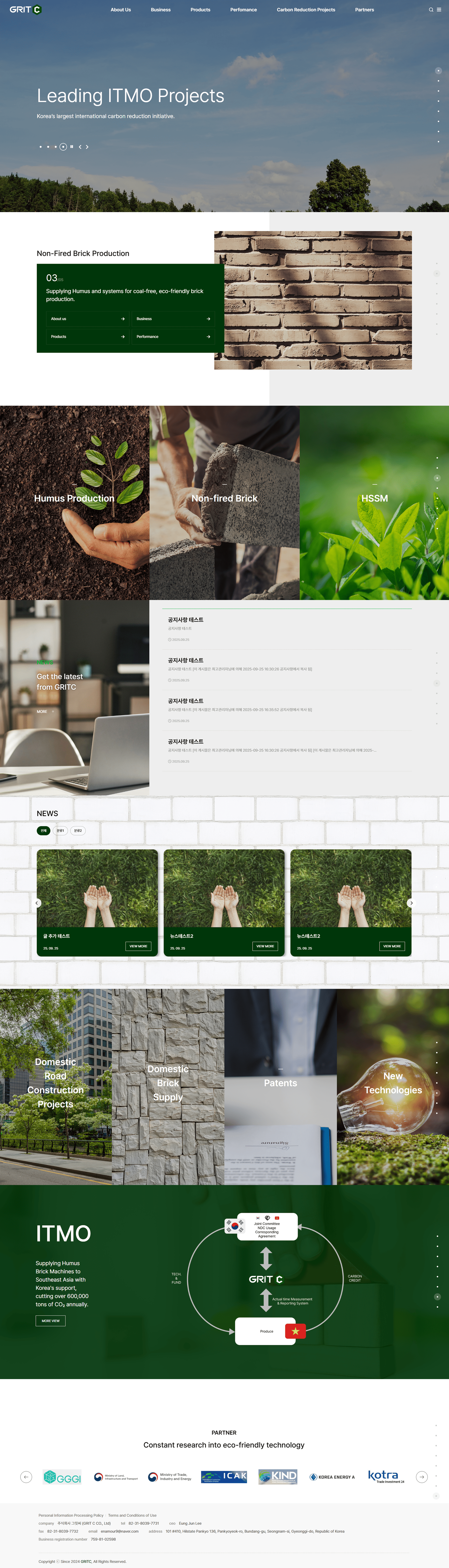This screenshot has width=449, height=1568.
Task: Click the Performance link in brick panel
Action: [173, 337]
